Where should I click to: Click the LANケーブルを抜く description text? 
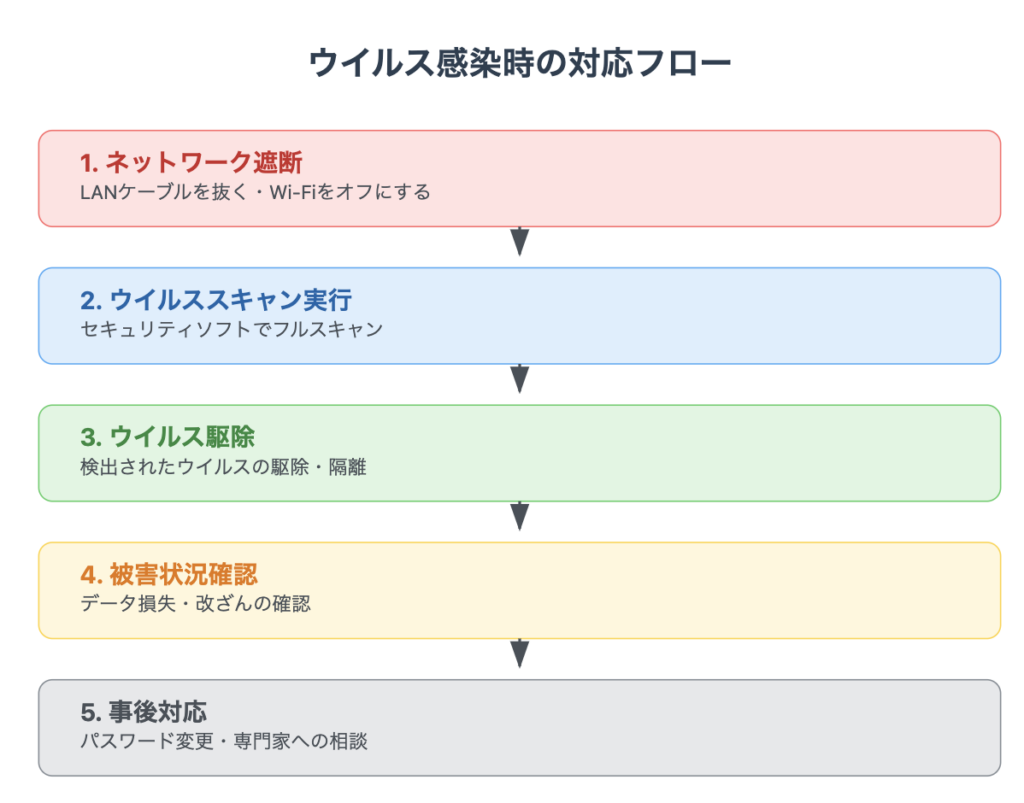coord(164,192)
